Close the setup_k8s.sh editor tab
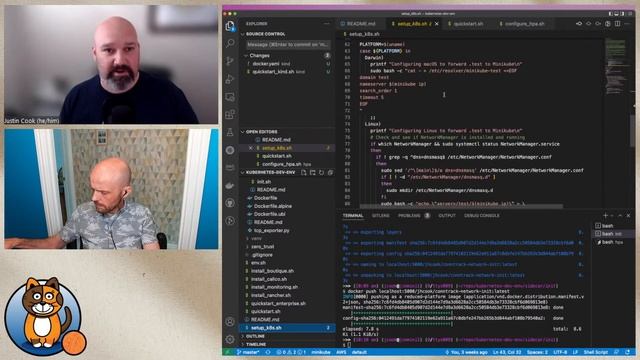Viewport: 640px width, 360px height. pyautogui.click(x=437, y=24)
